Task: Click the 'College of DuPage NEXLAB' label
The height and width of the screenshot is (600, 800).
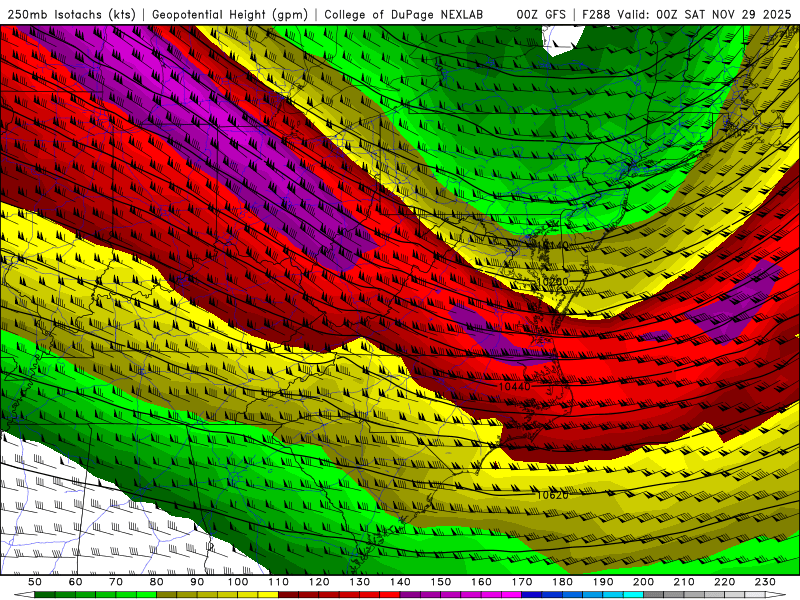Action: coord(404,15)
